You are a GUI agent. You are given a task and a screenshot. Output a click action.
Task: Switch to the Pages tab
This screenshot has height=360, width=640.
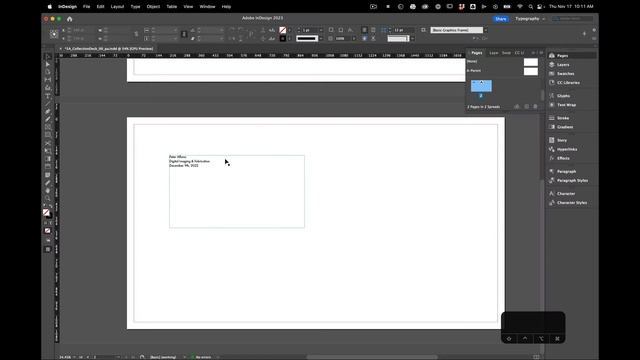(476, 53)
